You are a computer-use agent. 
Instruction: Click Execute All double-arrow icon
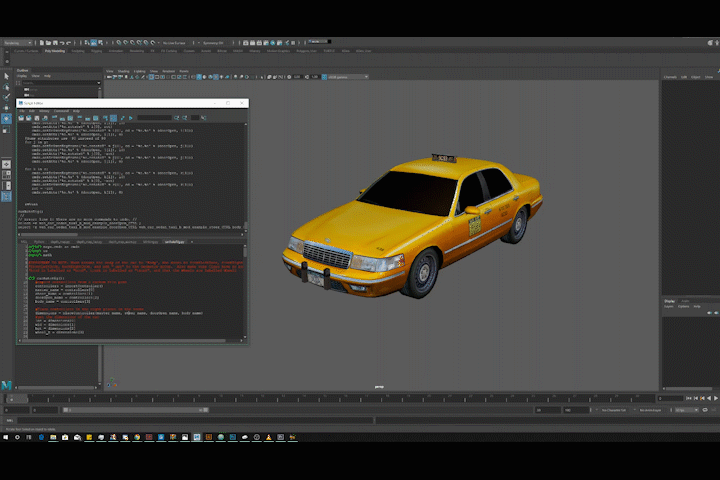tap(122, 118)
